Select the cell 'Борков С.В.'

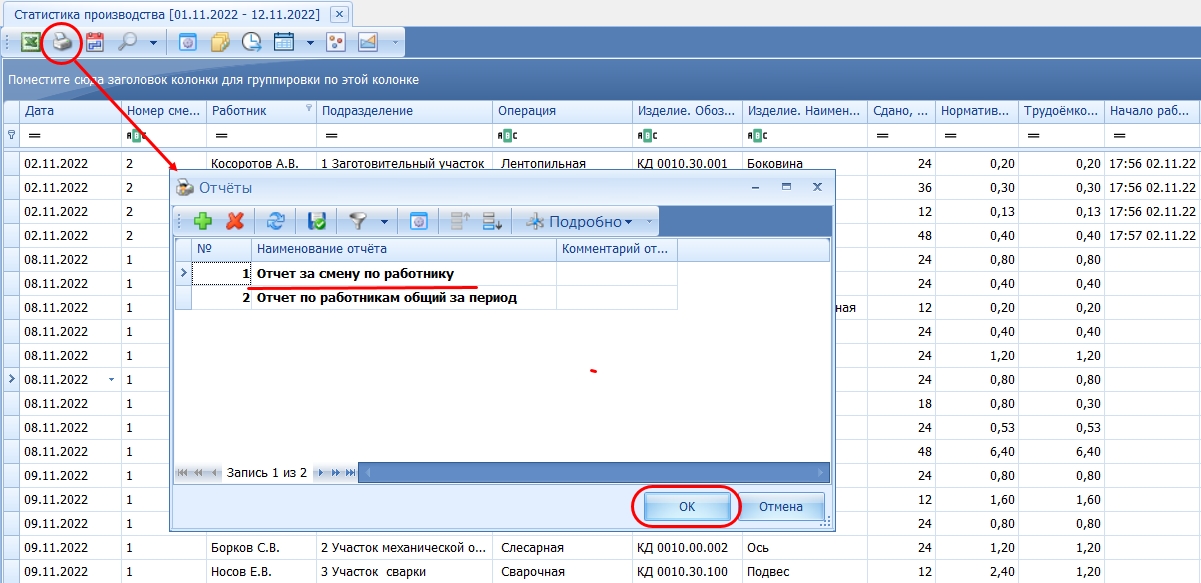[x=262, y=547]
